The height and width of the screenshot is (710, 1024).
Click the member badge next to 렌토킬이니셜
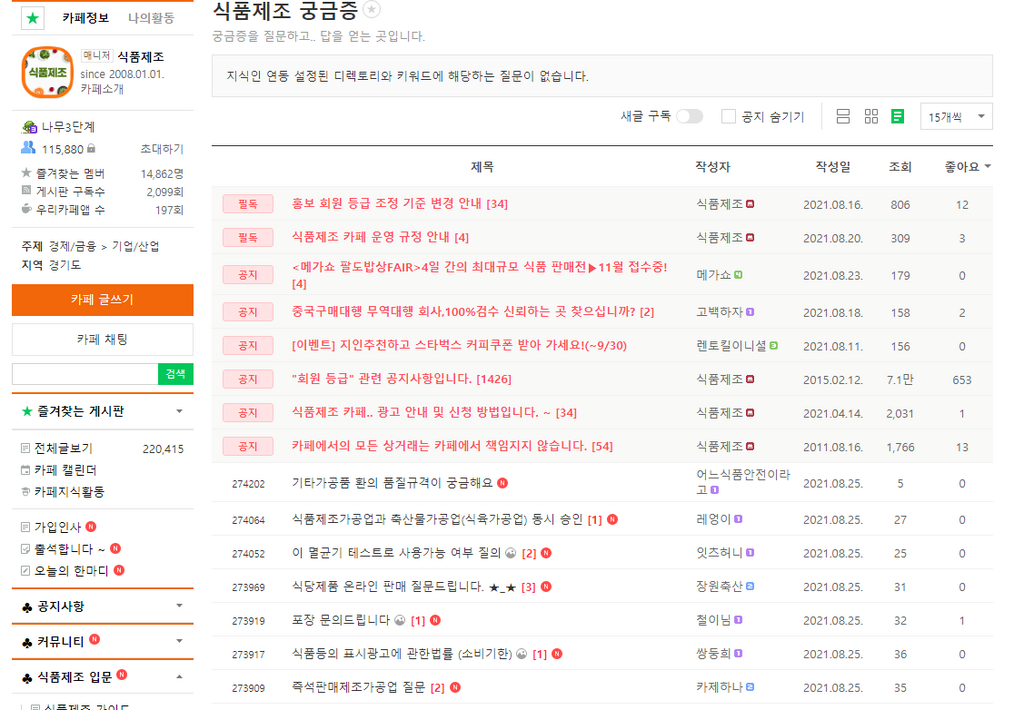[774, 346]
